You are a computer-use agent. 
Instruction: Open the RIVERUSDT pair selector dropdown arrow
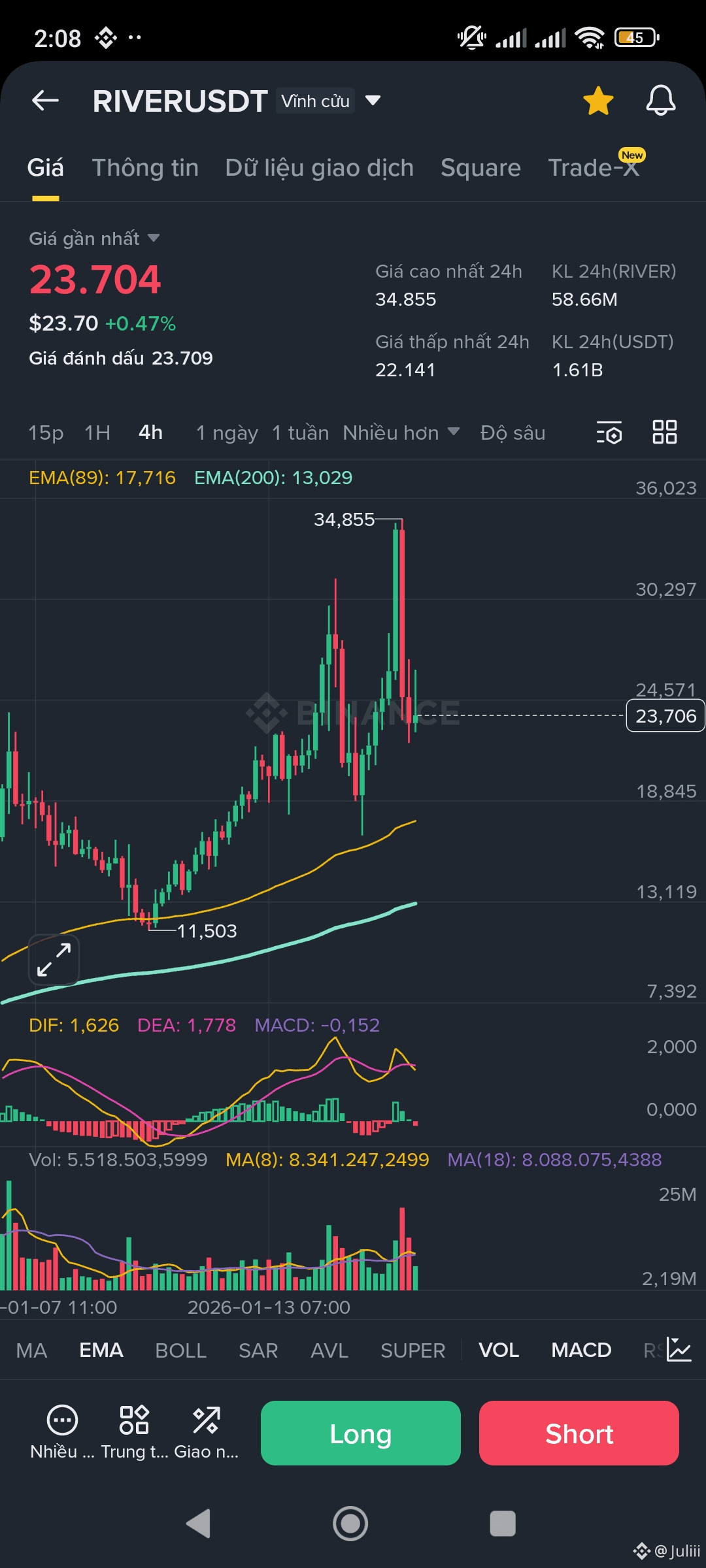(373, 101)
